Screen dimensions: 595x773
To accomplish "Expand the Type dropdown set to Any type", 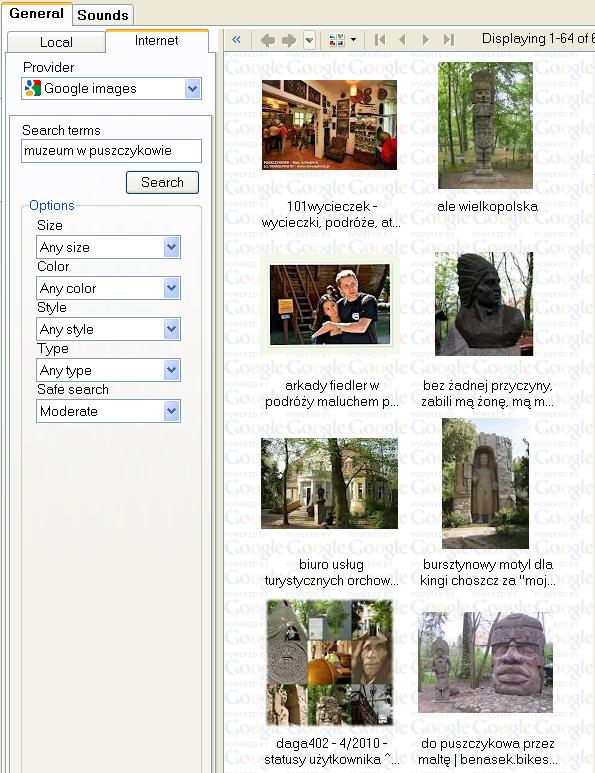I will 108,370.
